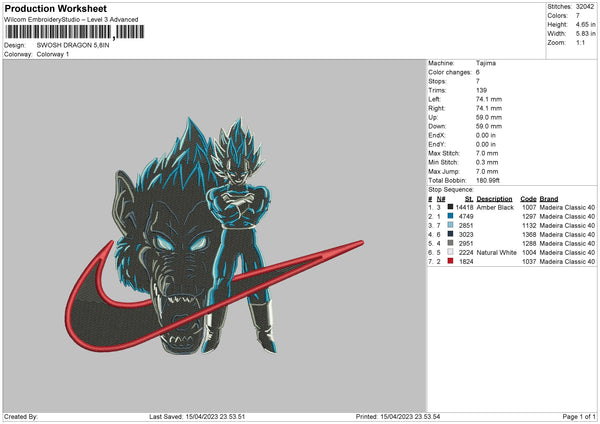Click the Code column header
The width and height of the screenshot is (600, 424).
[x=528, y=199]
